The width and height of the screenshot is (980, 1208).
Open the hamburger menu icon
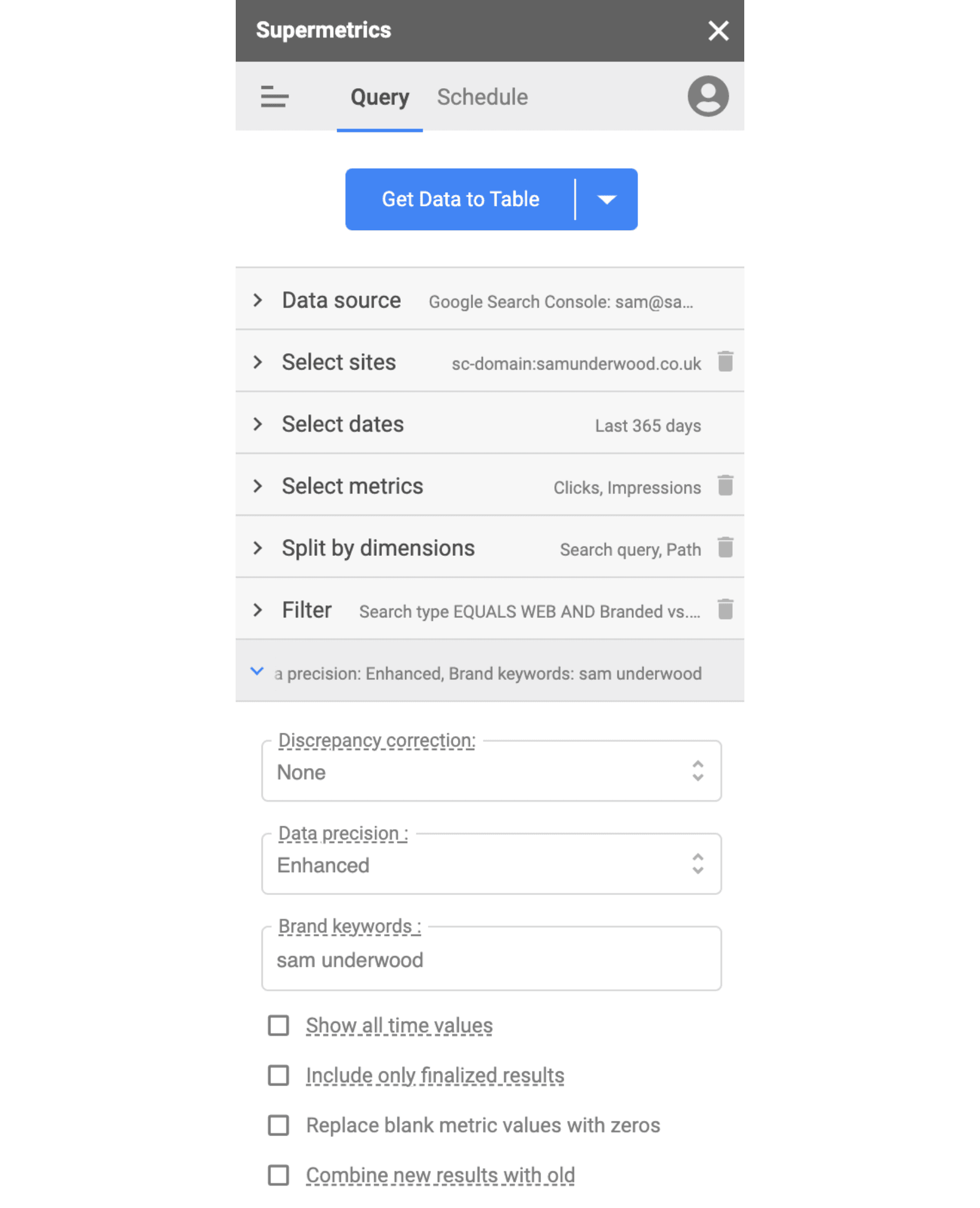pyautogui.click(x=274, y=96)
